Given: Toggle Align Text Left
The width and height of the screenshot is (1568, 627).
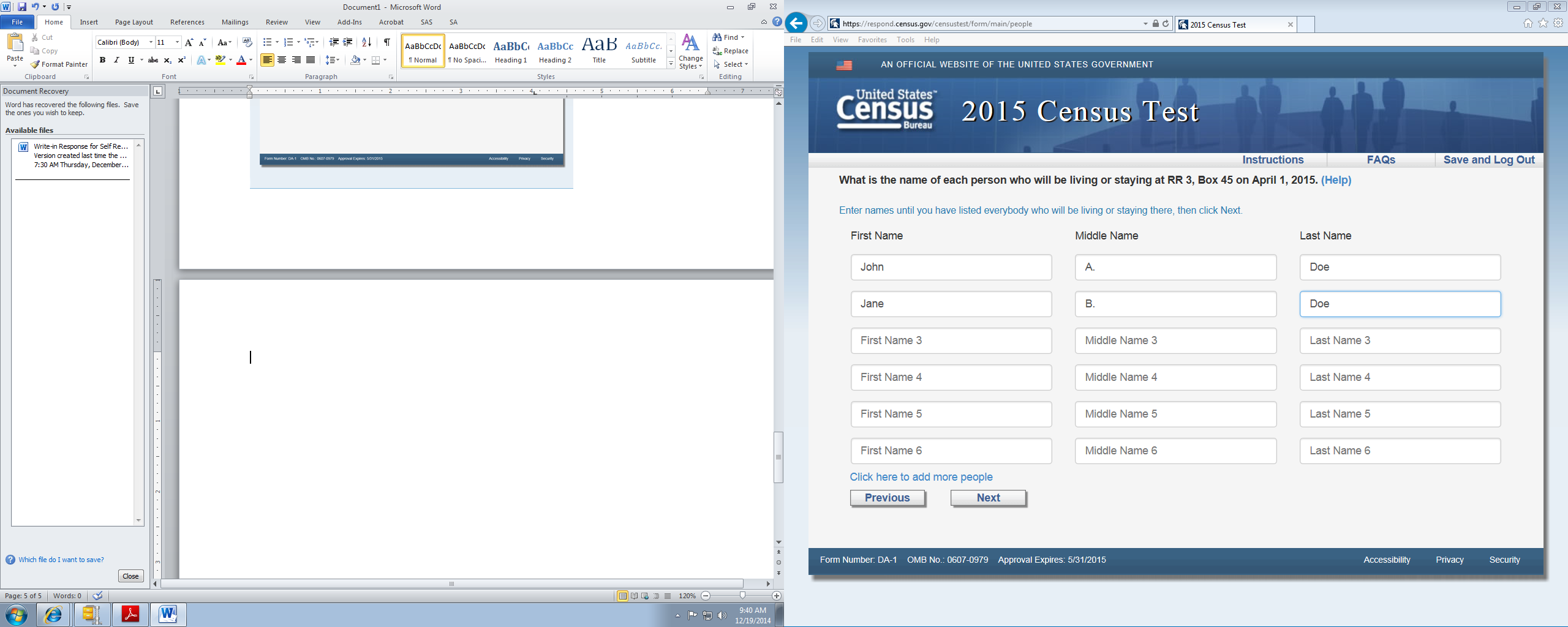Looking at the screenshot, I should (267, 60).
